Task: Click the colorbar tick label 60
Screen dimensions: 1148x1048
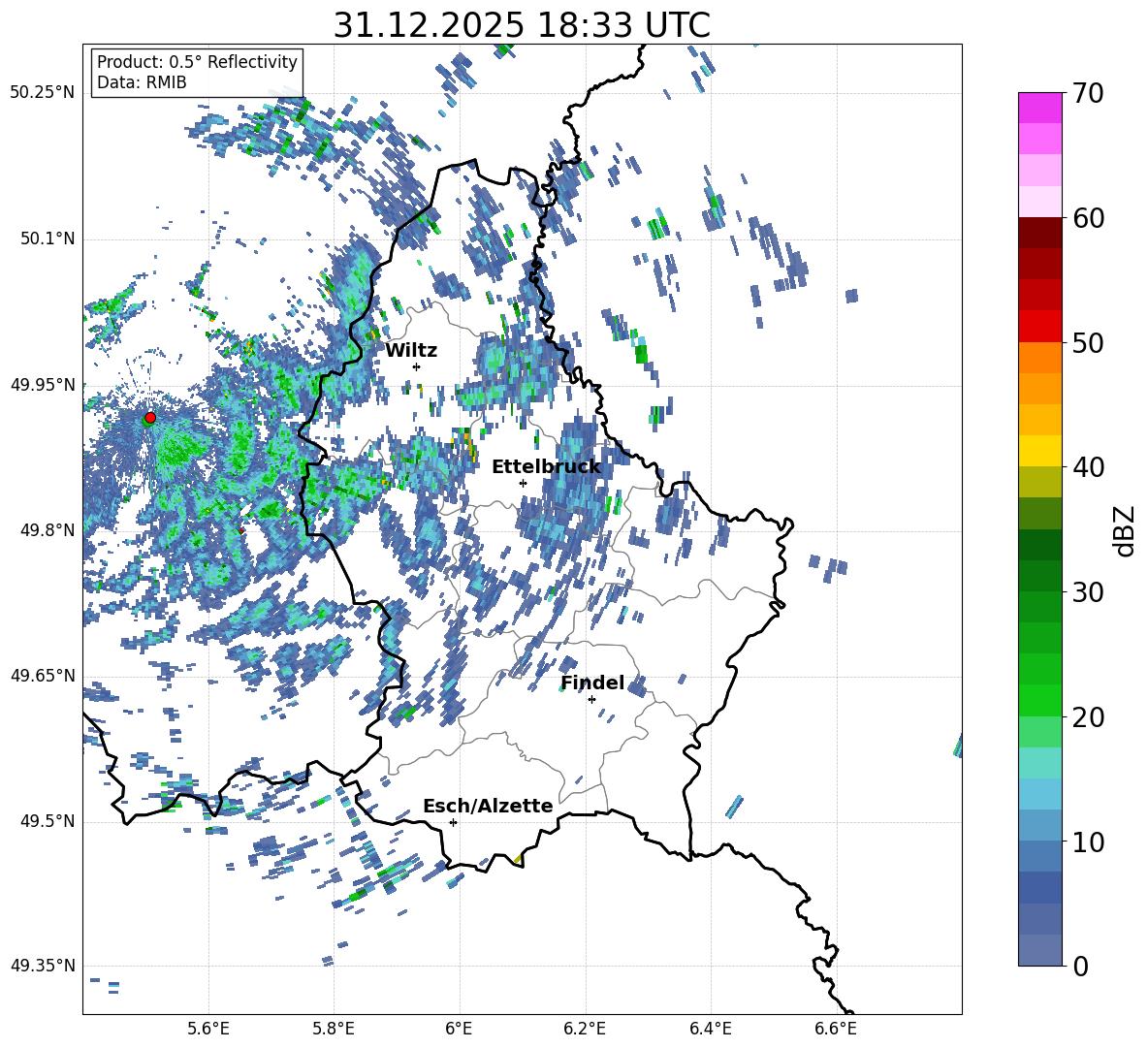Action: 1088,218
